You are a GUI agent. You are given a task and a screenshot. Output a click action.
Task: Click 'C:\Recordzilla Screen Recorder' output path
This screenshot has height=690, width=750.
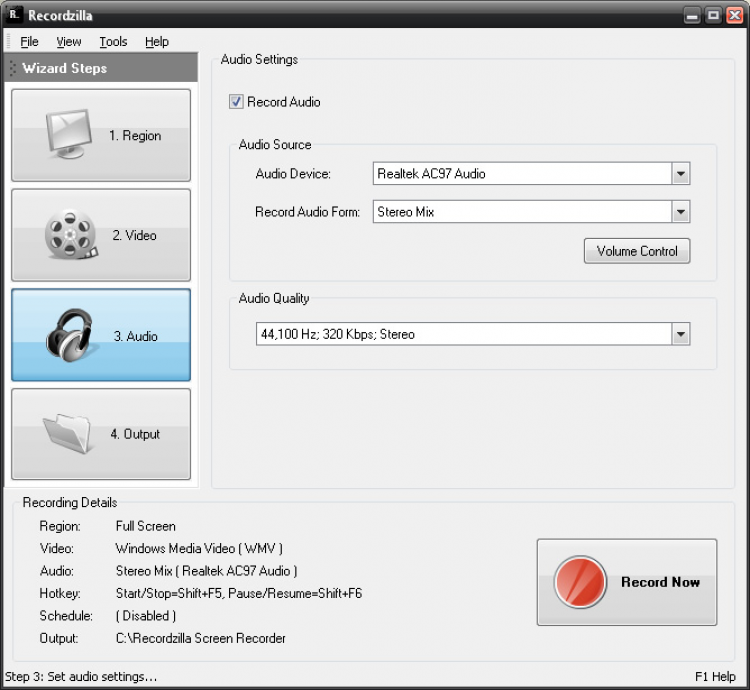coord(200,638)
